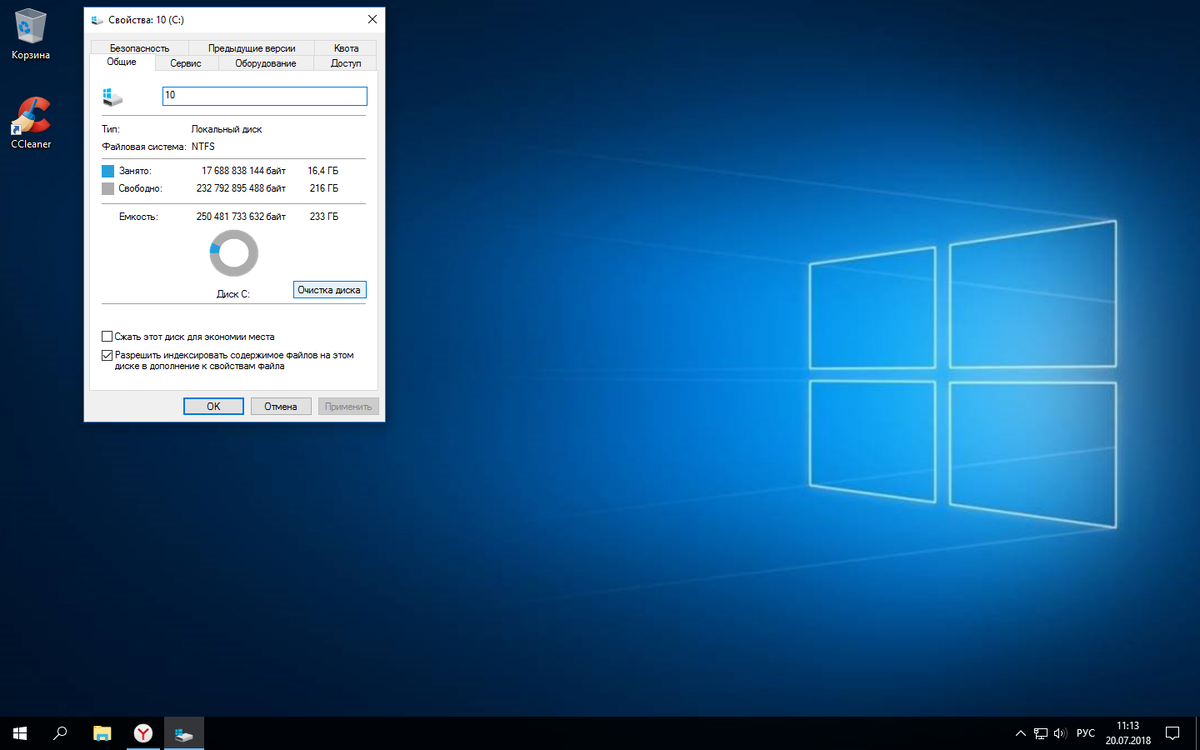Open the Квота tab
The height and width of the screenshot is (750, 1200).
(x=346, y=48)
